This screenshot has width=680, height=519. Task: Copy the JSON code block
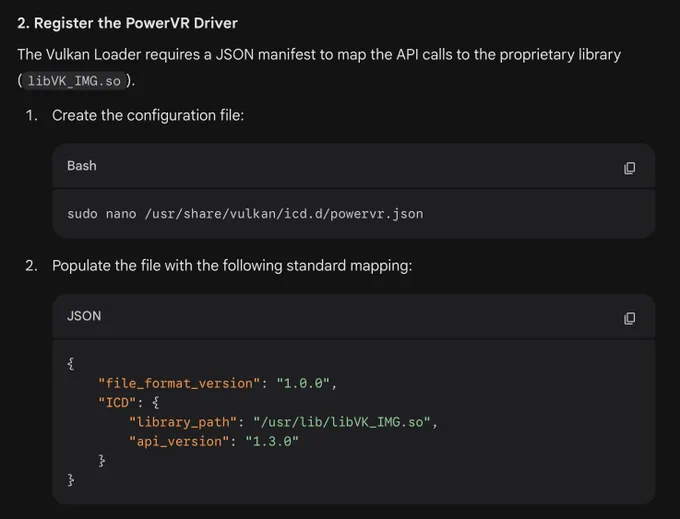click(x=629, y=318)
